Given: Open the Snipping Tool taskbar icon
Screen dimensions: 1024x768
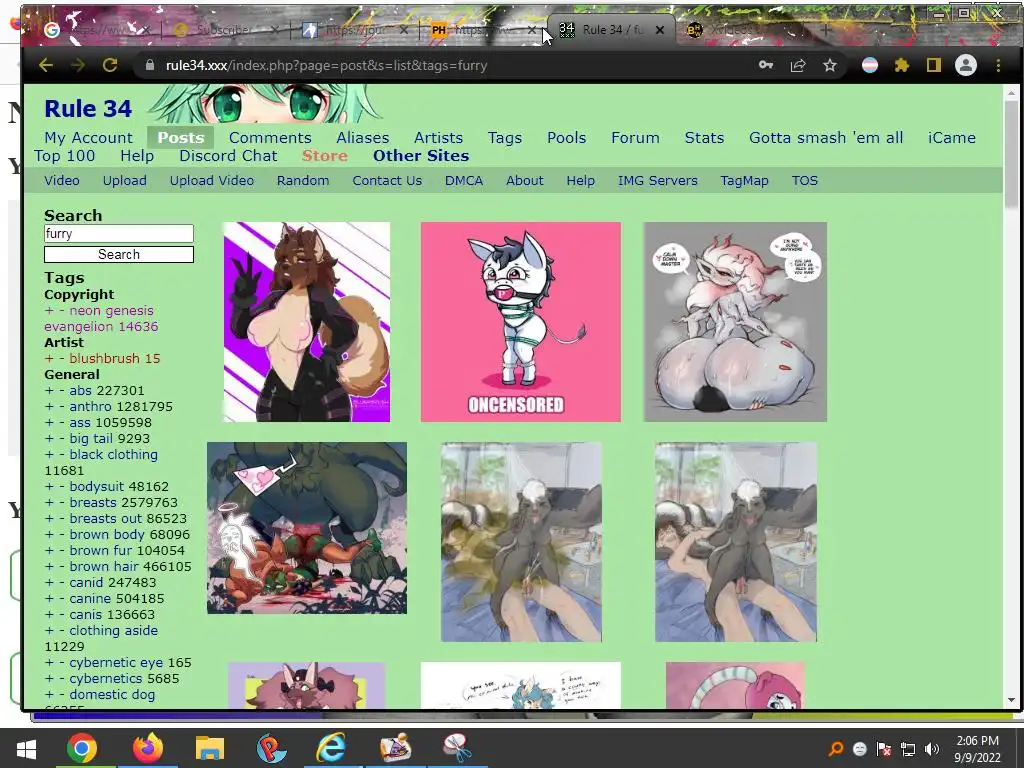Looking at the screenshot, I should click(x=457, y=748).
